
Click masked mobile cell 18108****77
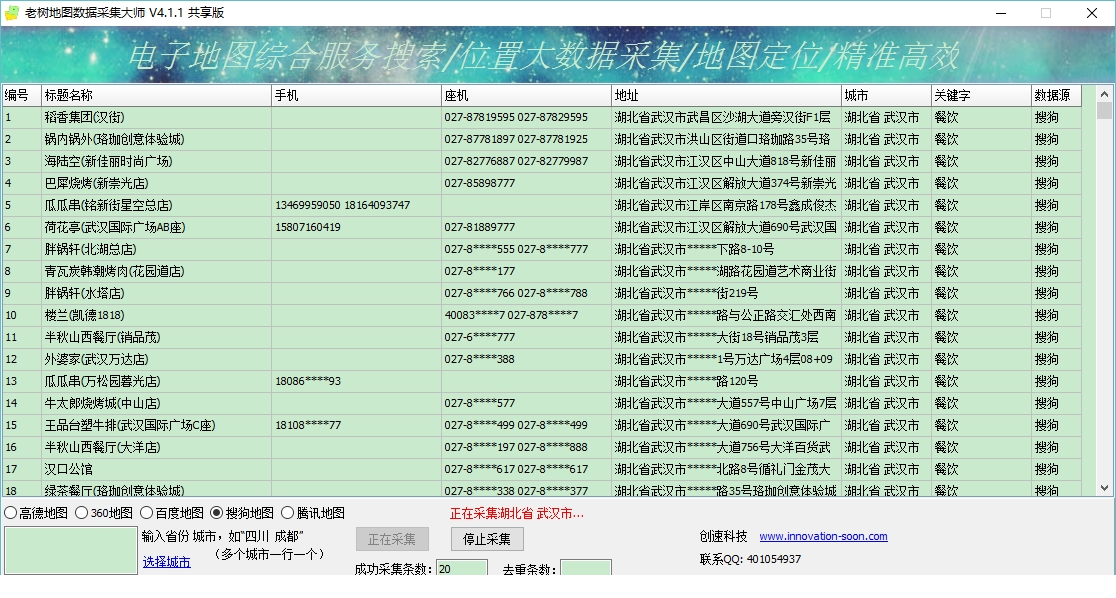(356, 426)
